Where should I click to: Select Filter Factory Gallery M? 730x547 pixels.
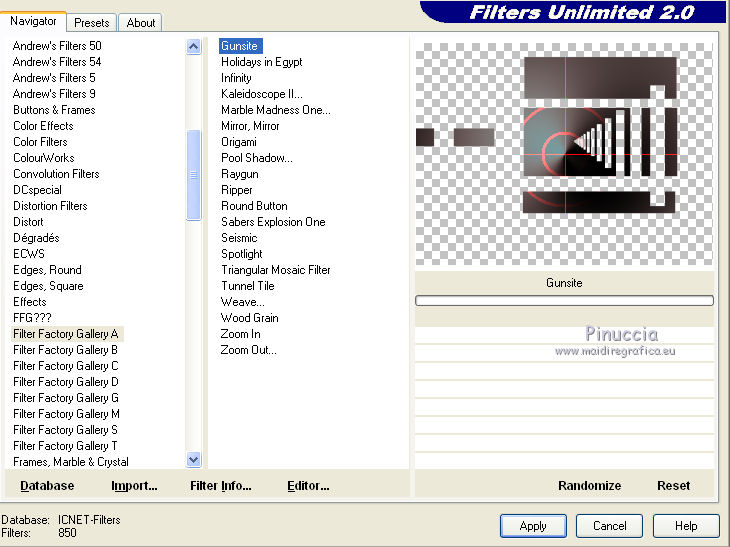pos(66,414)
